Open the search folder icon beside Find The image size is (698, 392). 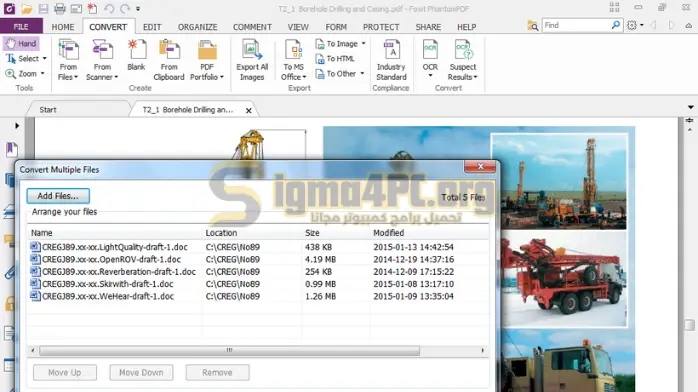[532, 26]
